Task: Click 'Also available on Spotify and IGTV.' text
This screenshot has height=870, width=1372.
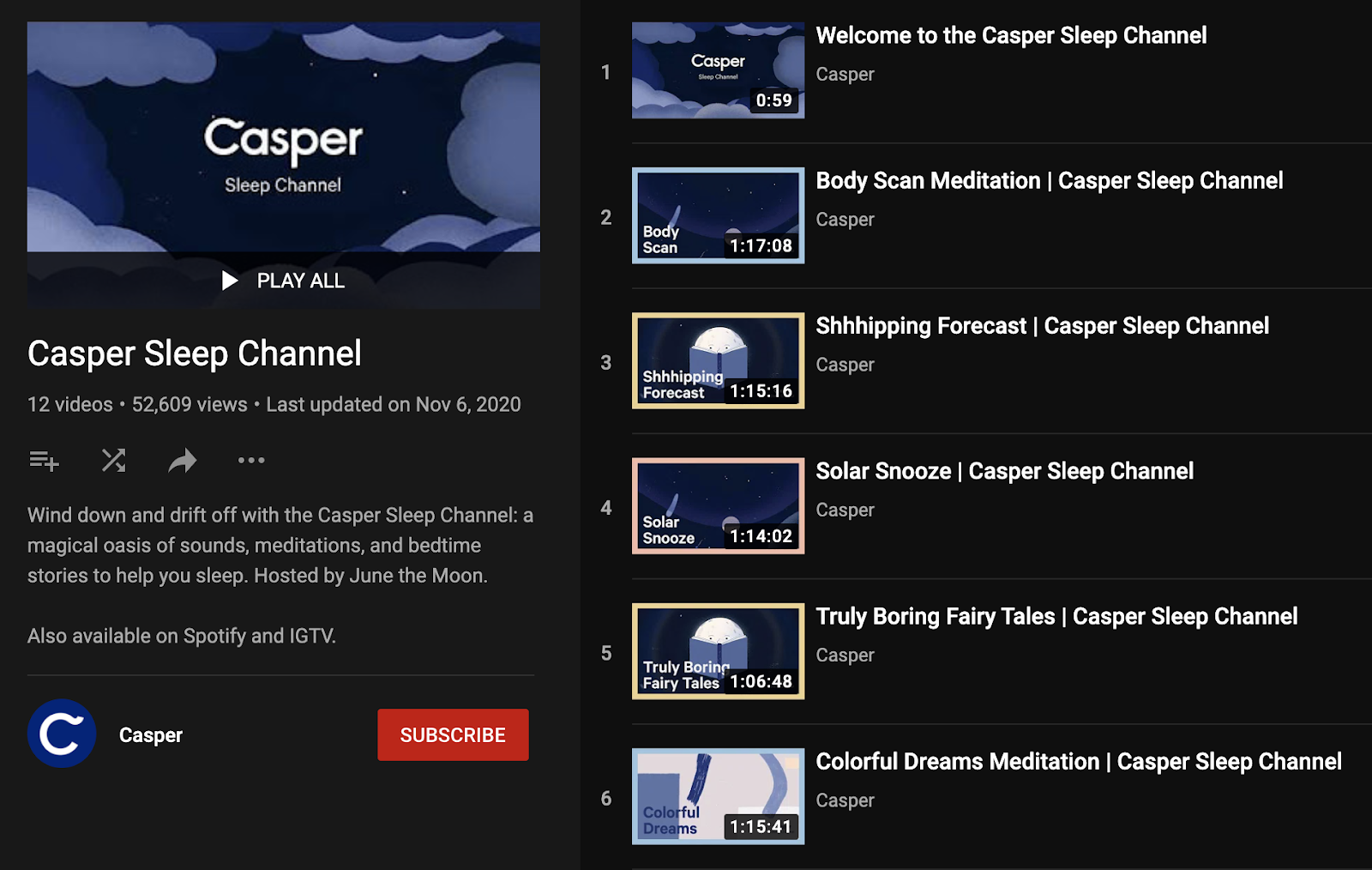Action: (x=182, y=636)
